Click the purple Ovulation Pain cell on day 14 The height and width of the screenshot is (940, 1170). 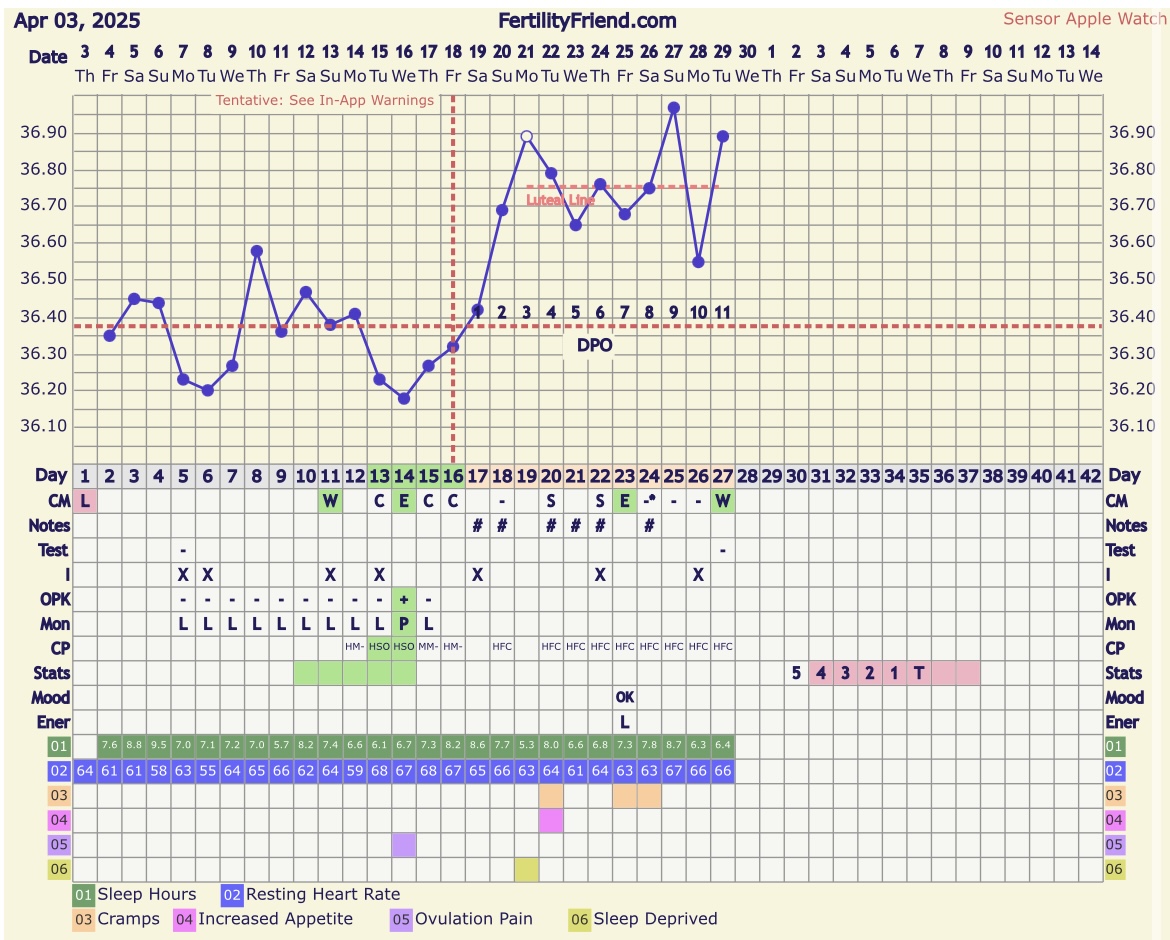(x=404, y=845)
